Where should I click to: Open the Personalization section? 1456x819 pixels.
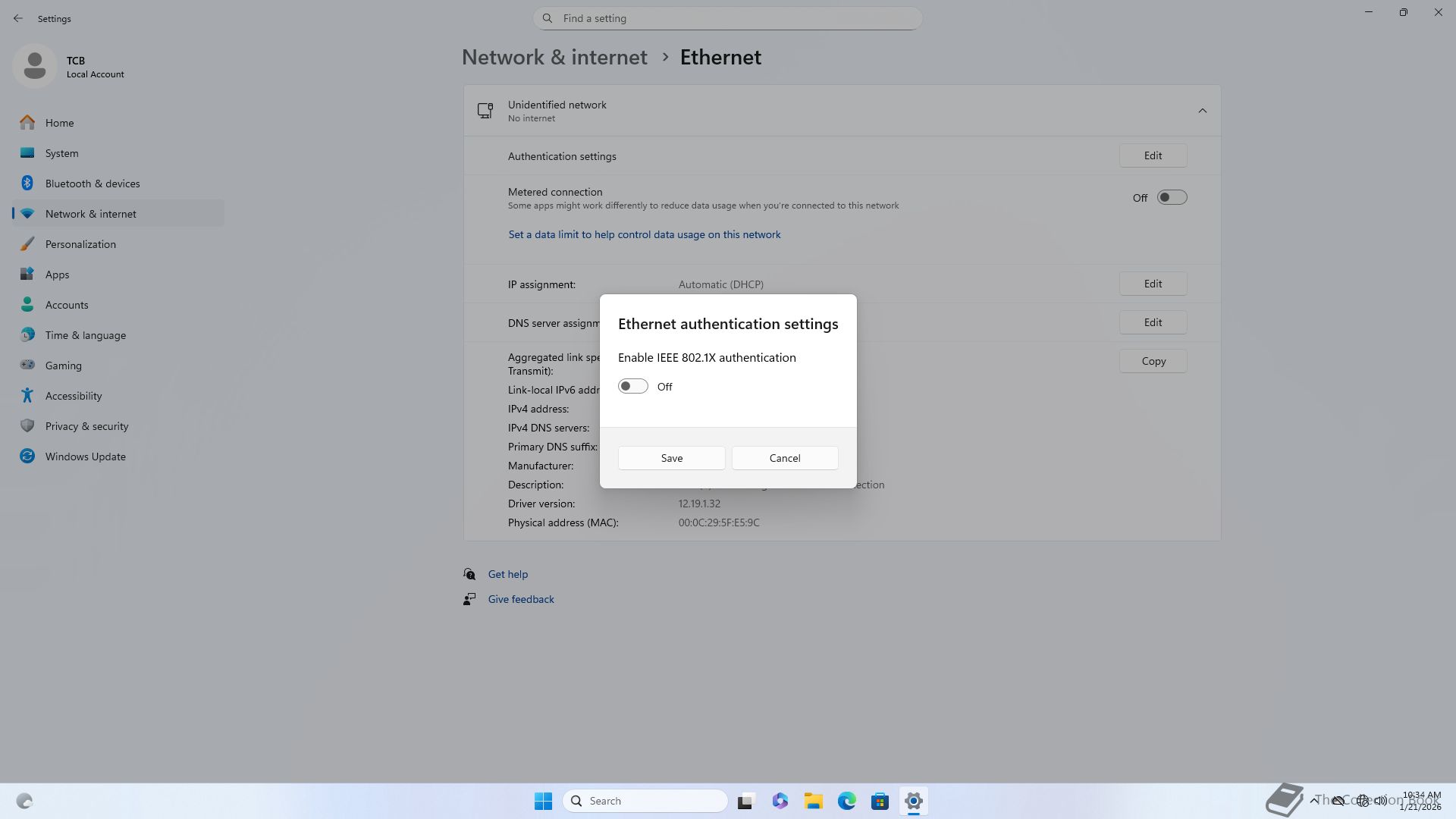tap(80, 244)
